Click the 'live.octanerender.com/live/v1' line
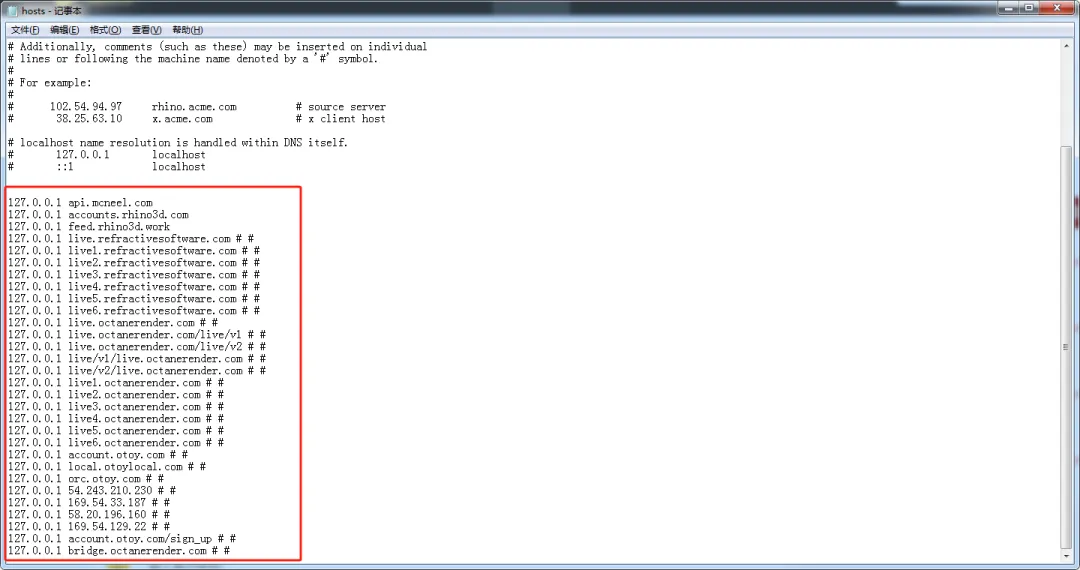The image size is (1080, 570). [x=137, y=335]
